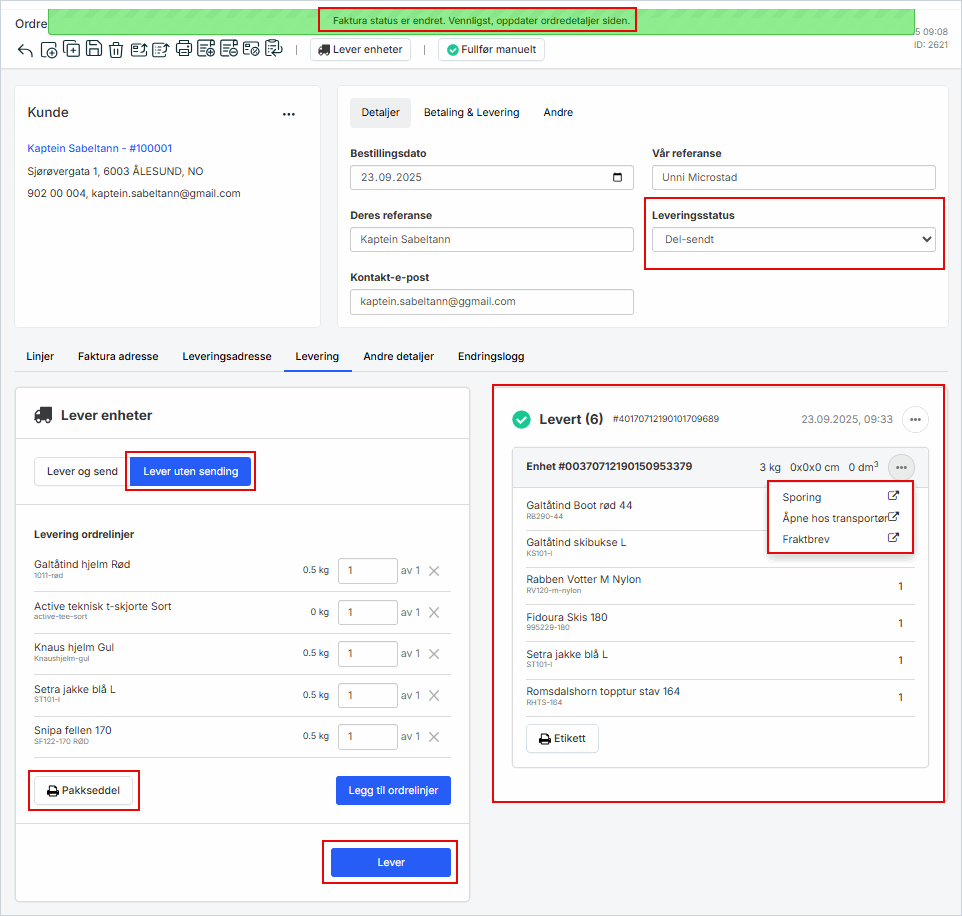Click the printer icon in top toolbar
Screen dimensions: 962x916
pyautogui.click(x=184, y=50)
